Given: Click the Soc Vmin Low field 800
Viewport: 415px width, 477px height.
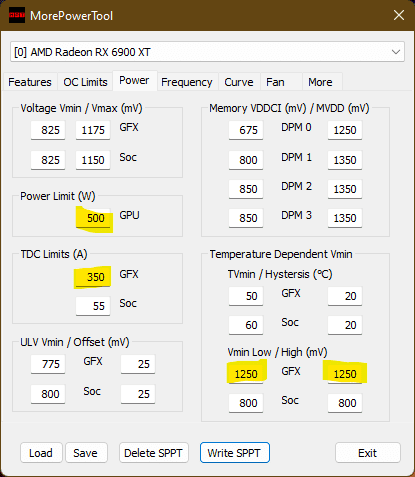Looking at the screenshot, I should (246, 403).
